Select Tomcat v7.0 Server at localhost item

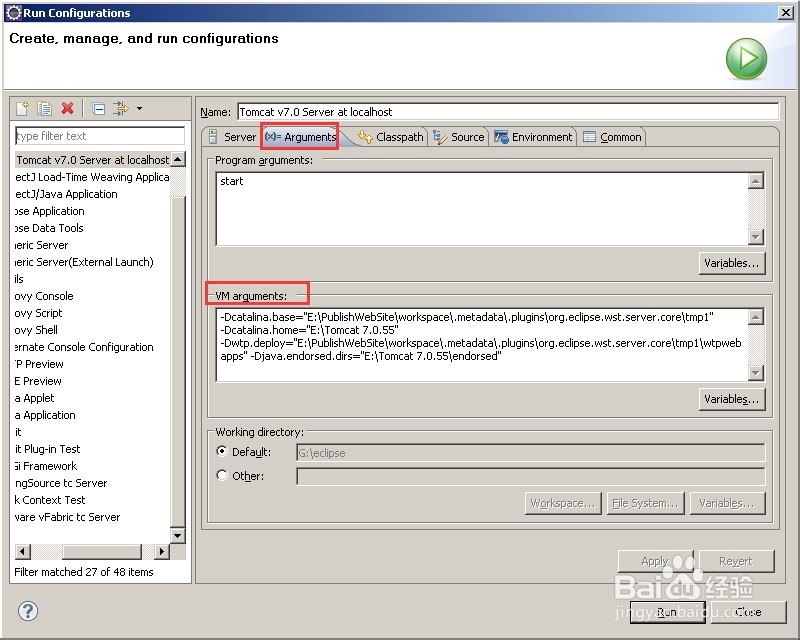click(x=92, y=160)
